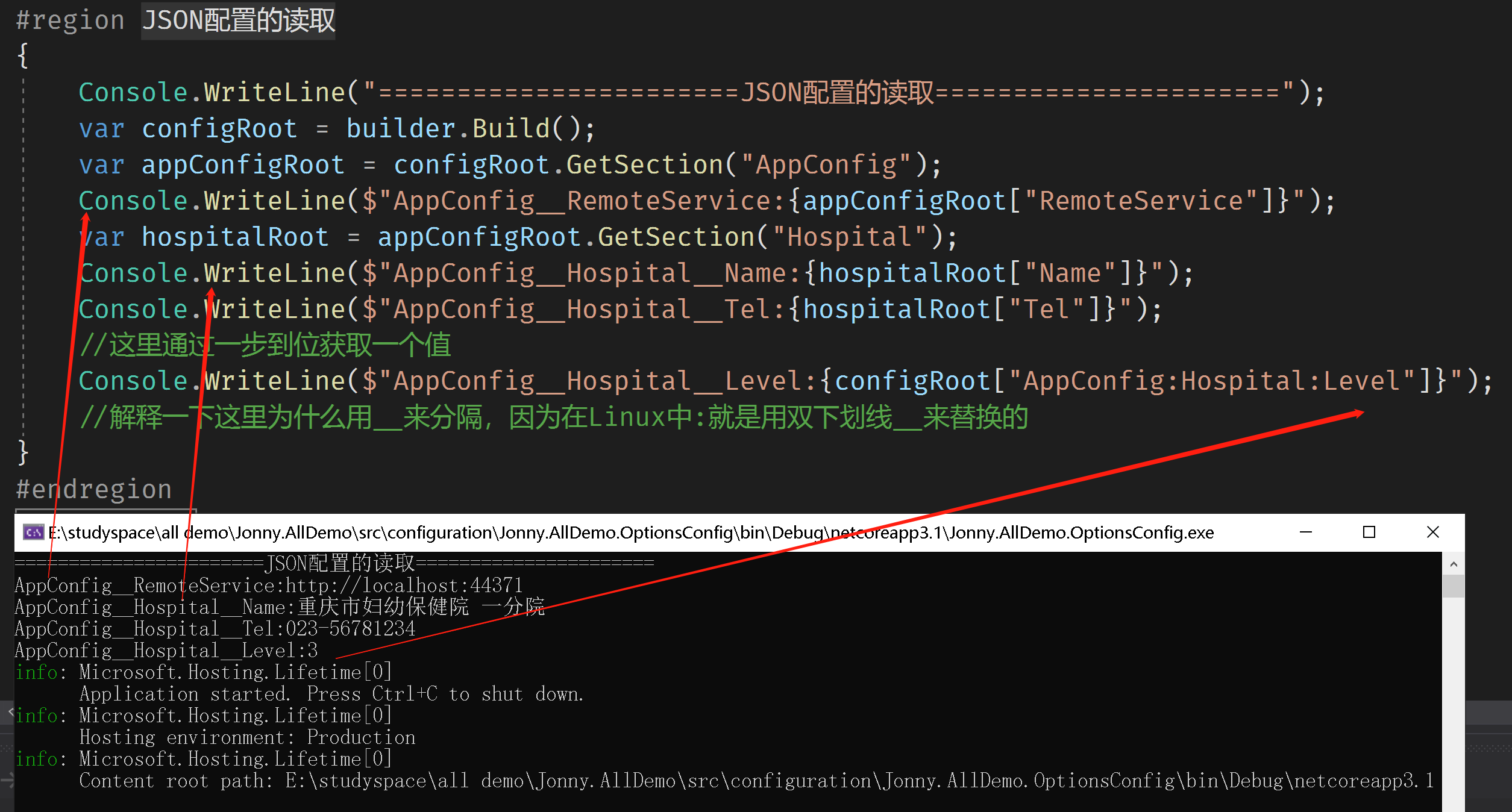The height and width of the screenshot is (812, 1512).
Task: Click the 'Content root path' console line
Action: pos(756,781)
